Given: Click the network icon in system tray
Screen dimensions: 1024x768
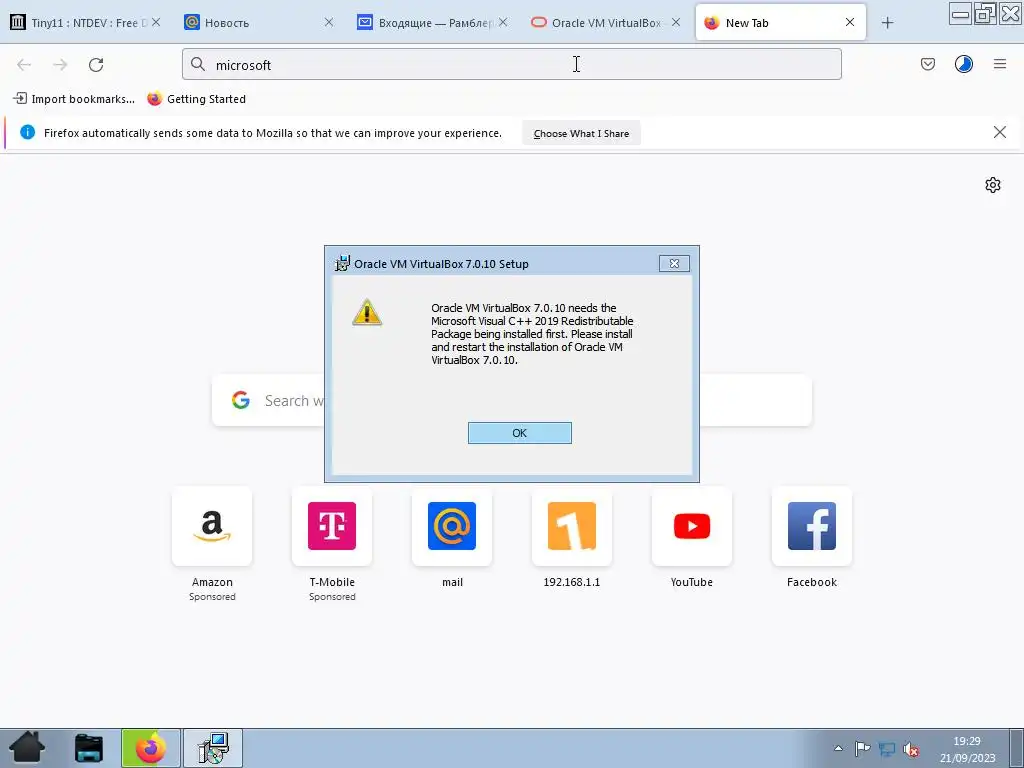Looking at the screenshot, I should coord(886,749).
